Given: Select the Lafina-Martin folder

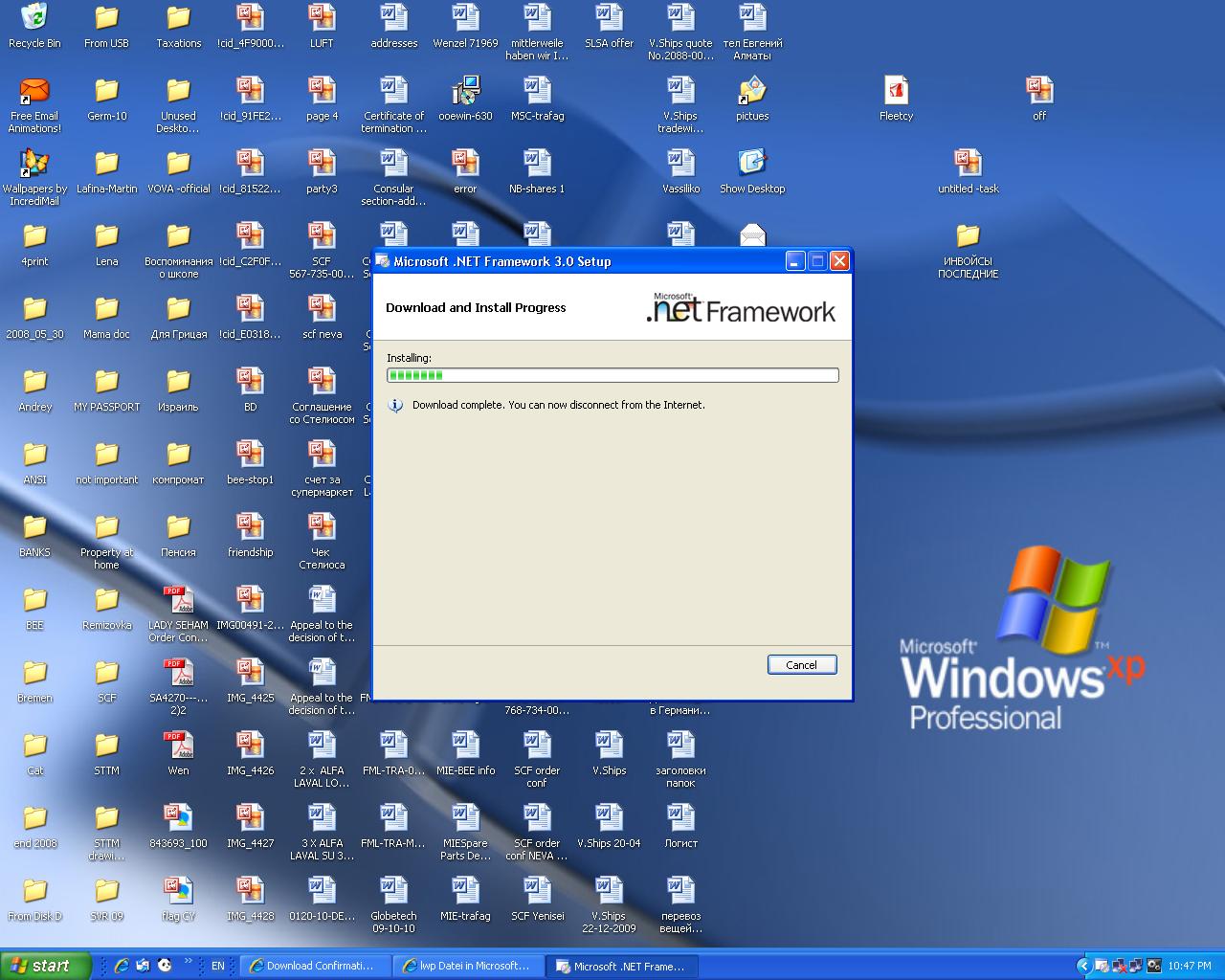Looking at the screenshot, I should point(106,171).
